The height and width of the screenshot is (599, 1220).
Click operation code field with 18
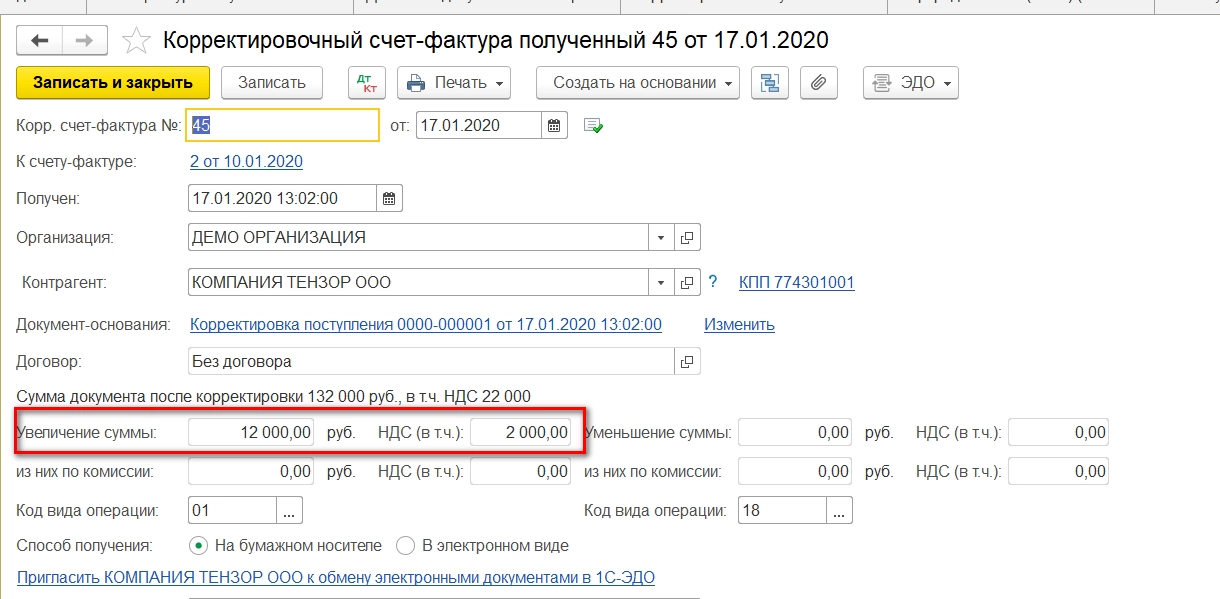click(x=783, y=511)
